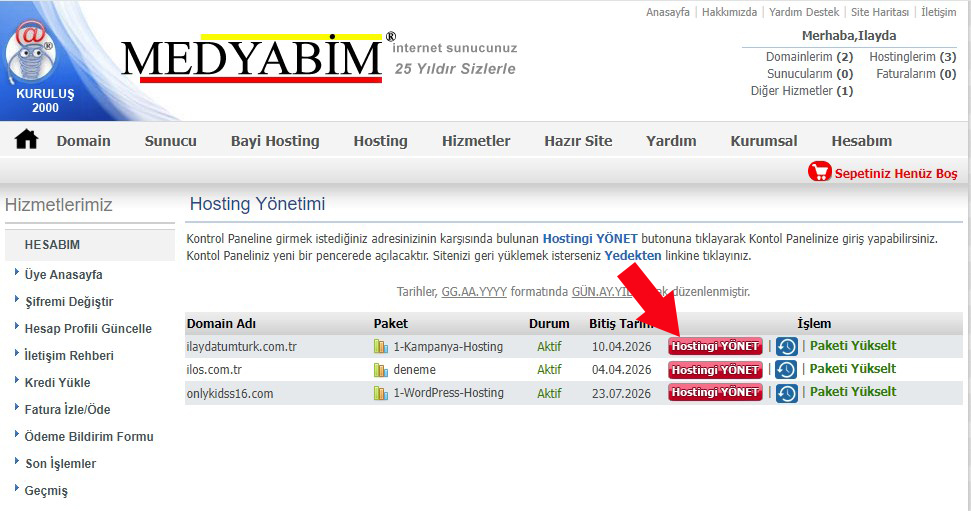Open the Yardım Destek top link
Screen dimensions: 971x511
(804, 12)
